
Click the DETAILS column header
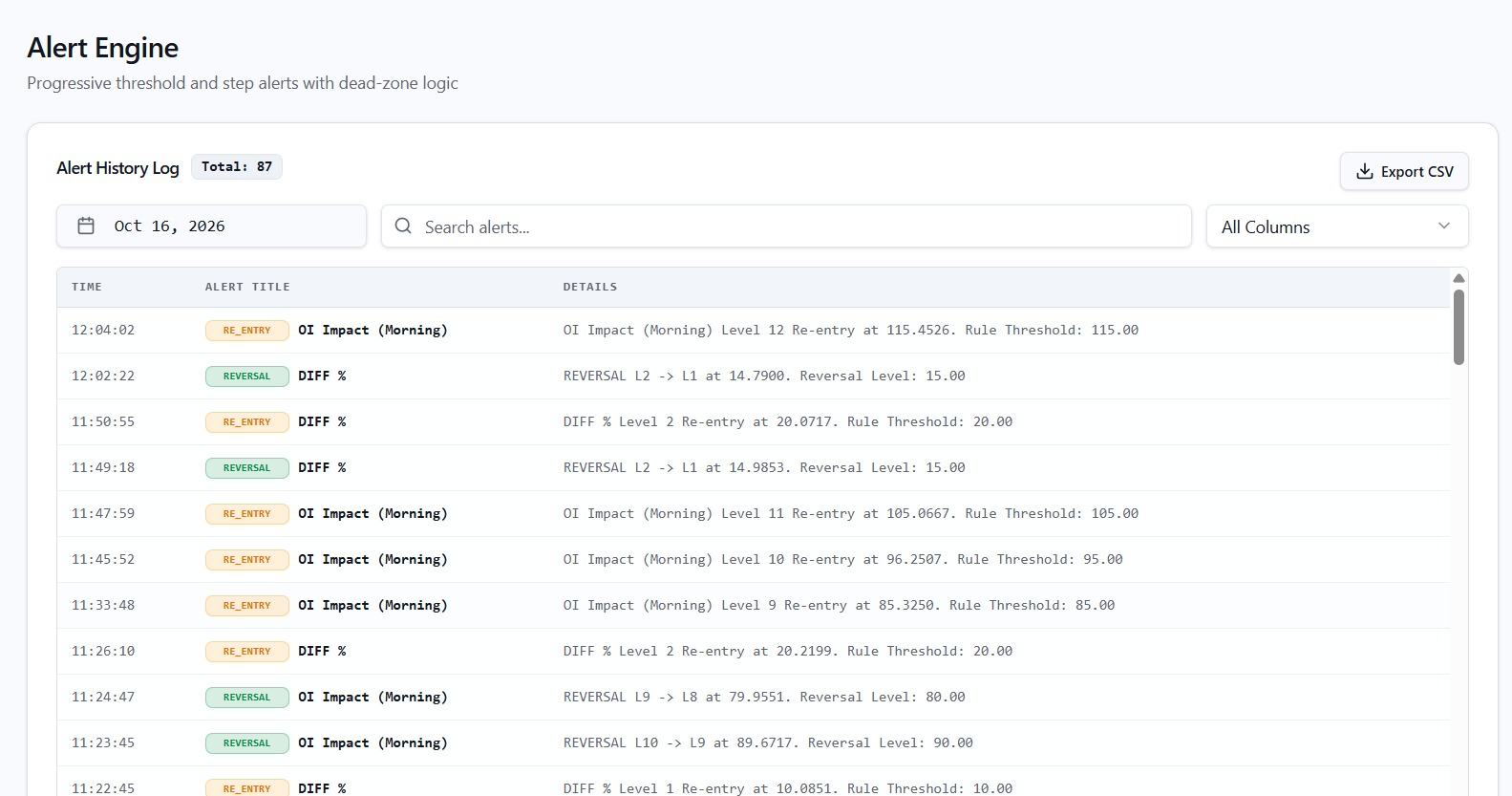click(590, 287)
